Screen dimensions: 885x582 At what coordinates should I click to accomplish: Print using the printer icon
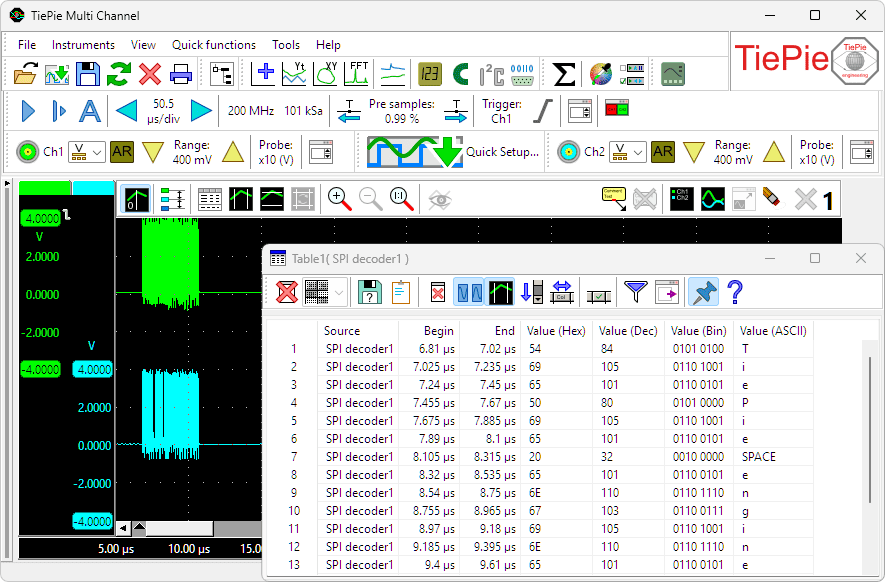pyautogui.click(x=181, y=74)
